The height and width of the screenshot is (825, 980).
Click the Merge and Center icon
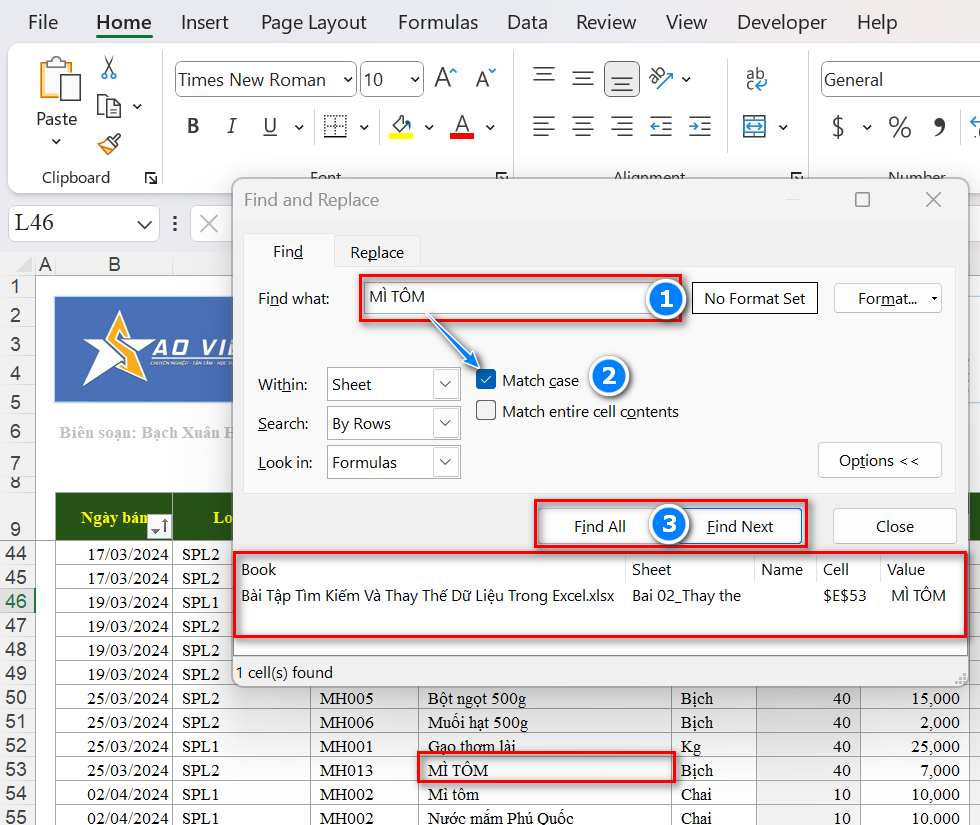click(754, 127)
